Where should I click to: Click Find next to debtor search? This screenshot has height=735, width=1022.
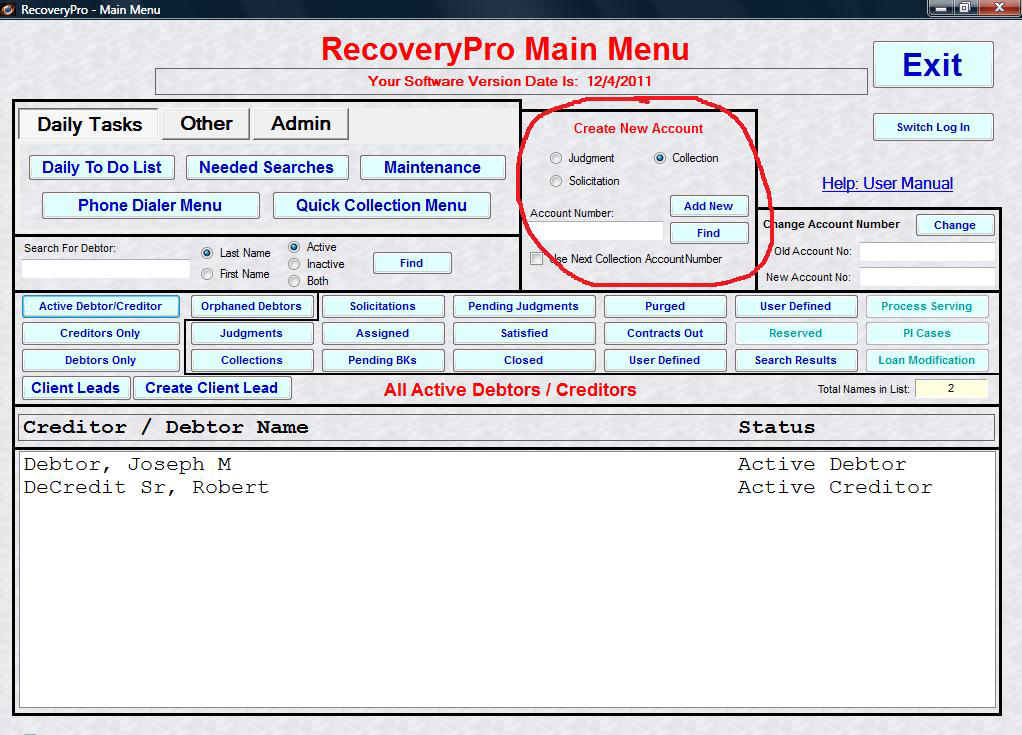412,263
